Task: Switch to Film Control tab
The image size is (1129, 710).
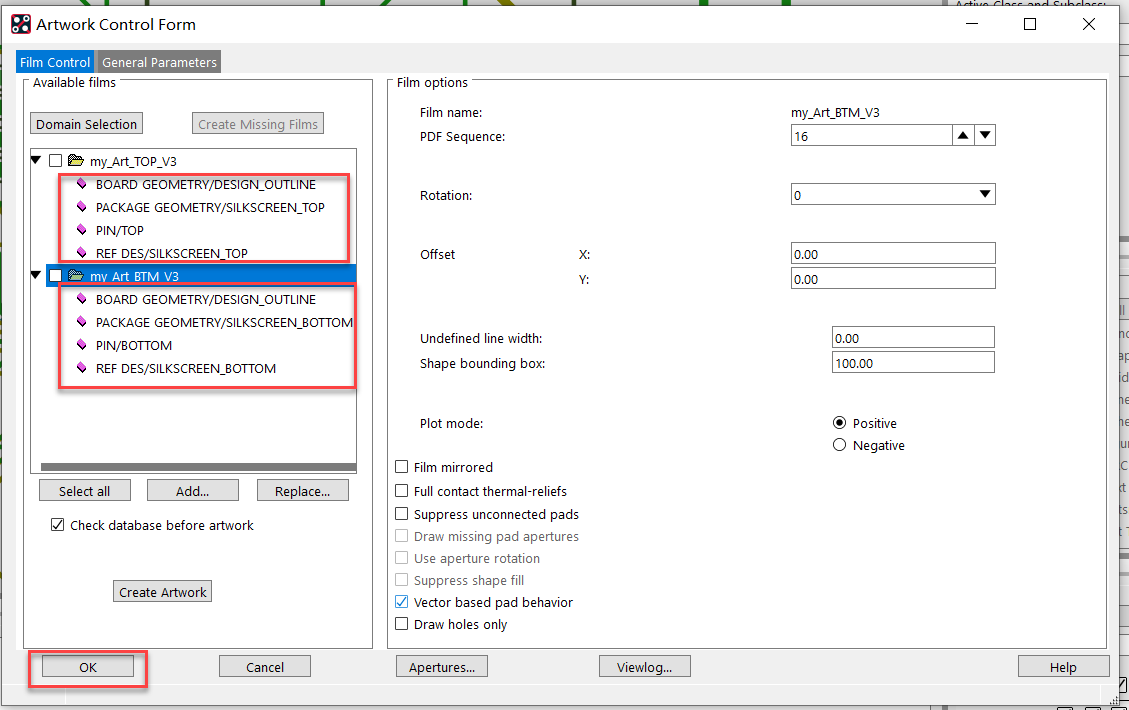Action: [55, 62]
